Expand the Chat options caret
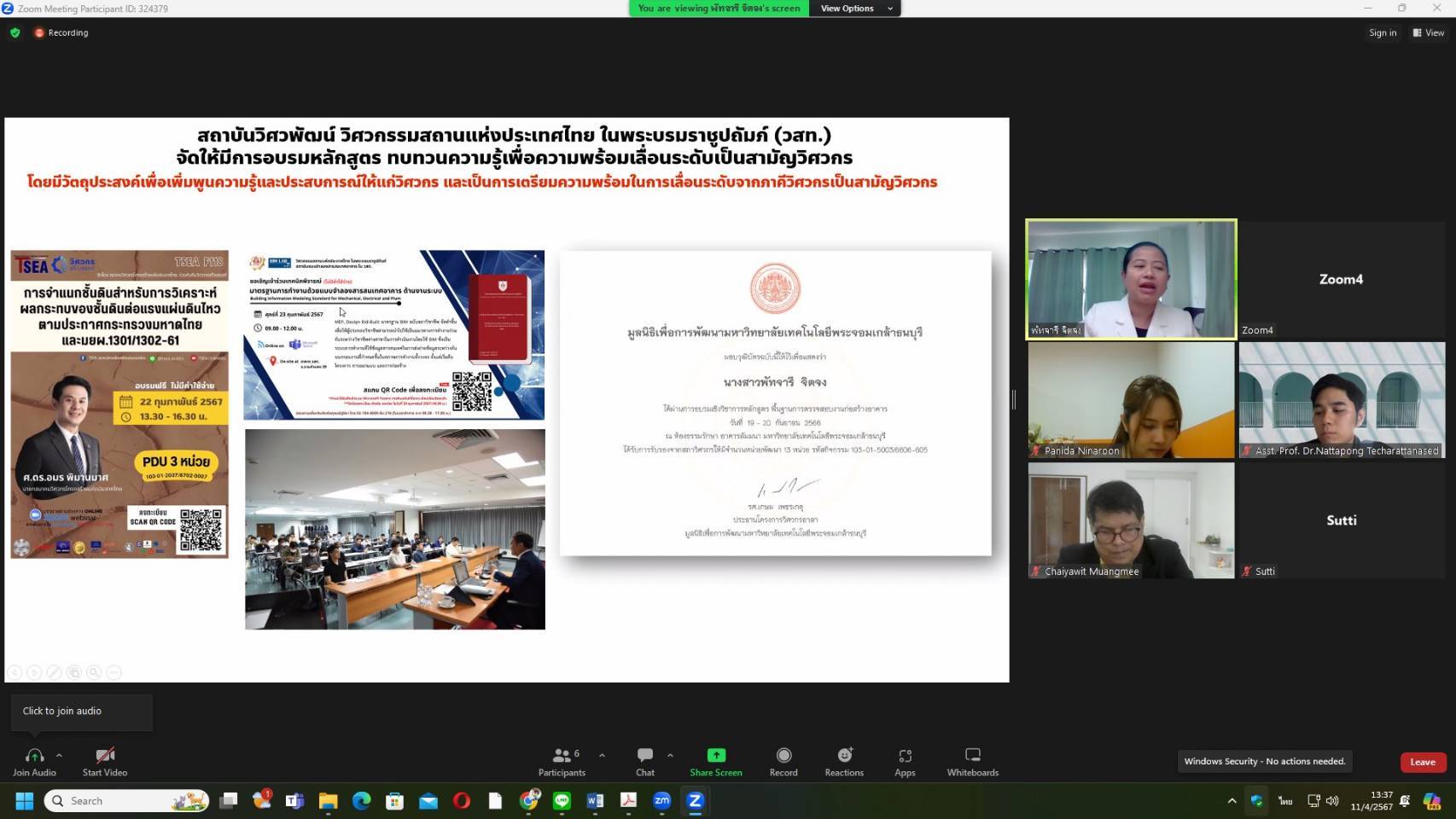 click(x=670, y=755)
